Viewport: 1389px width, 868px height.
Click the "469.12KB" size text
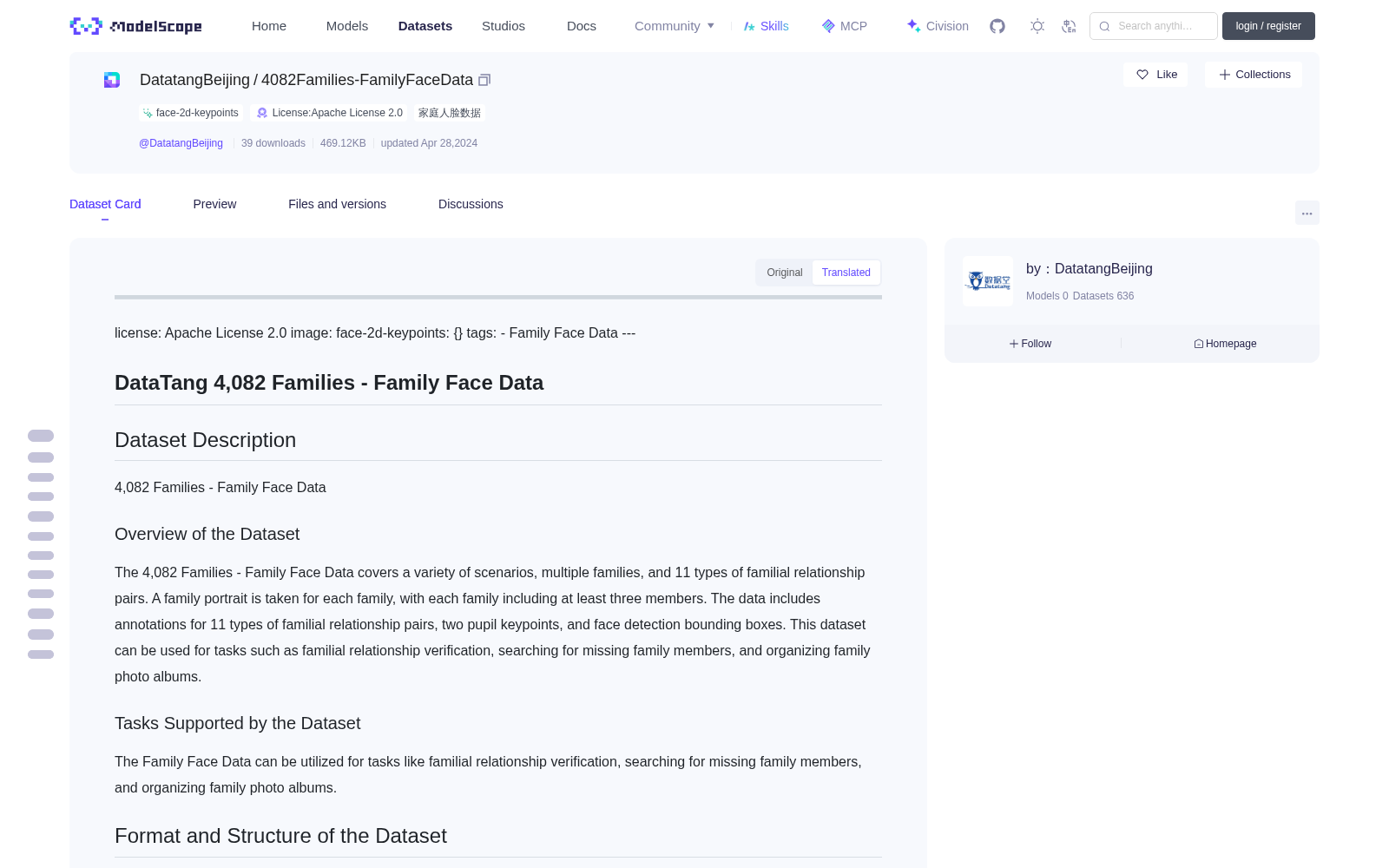click(x=343, y=143)
